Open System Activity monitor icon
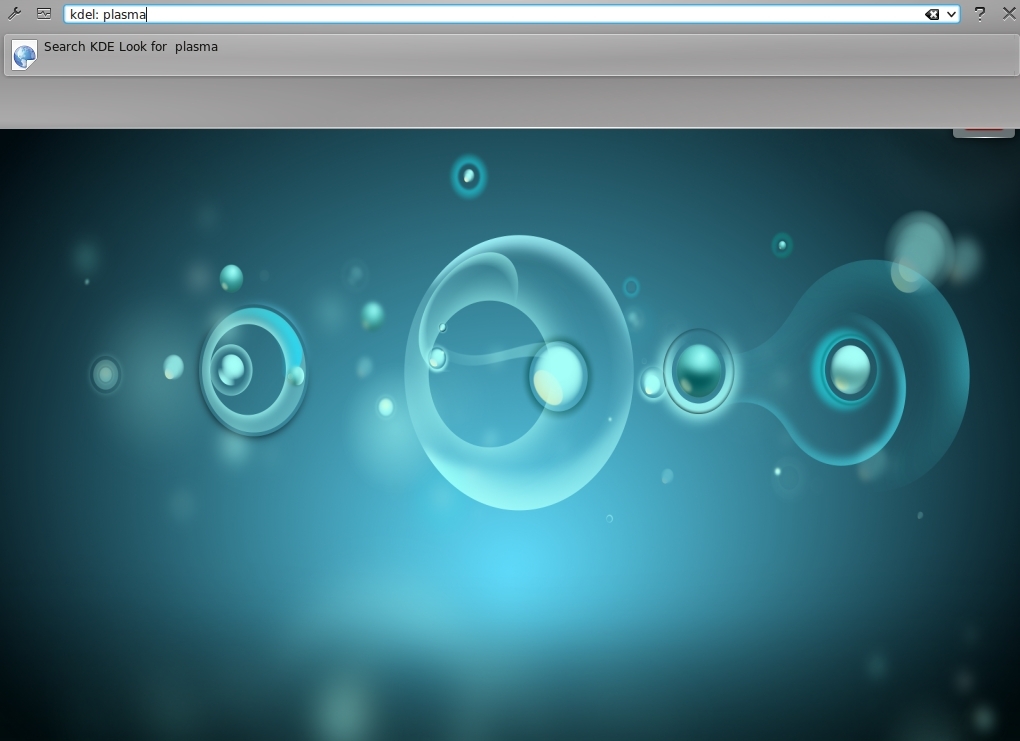 click(44, 14)
